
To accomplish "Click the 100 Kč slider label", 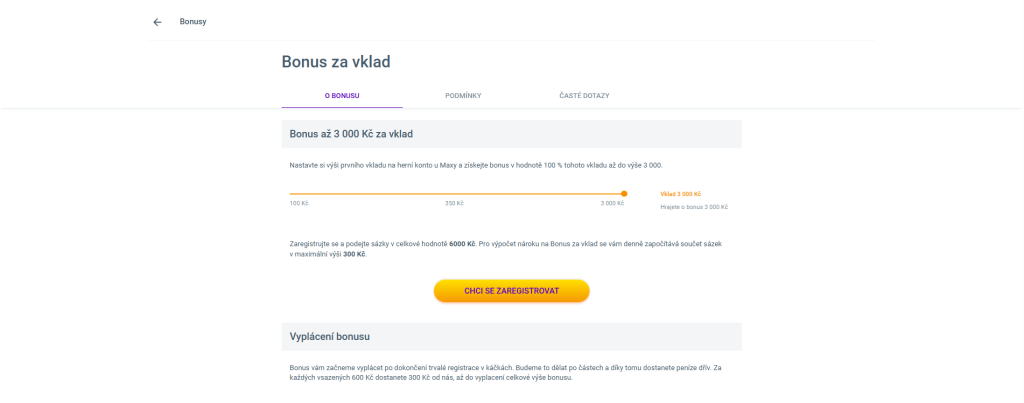I will (x=299, y=204).
